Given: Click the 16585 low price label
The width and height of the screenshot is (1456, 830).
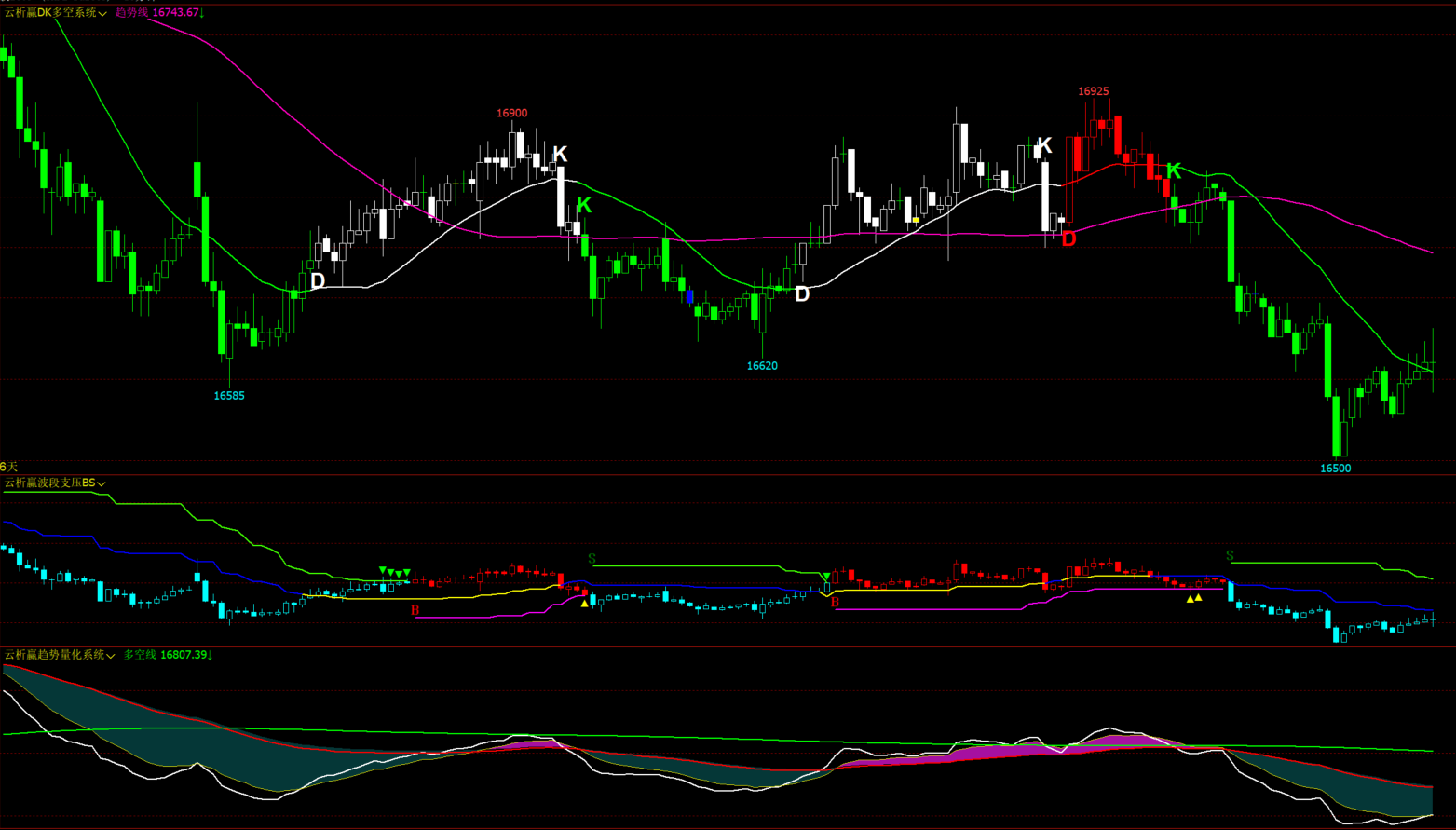Looking at the screenshot, I should tap(229, 396).
